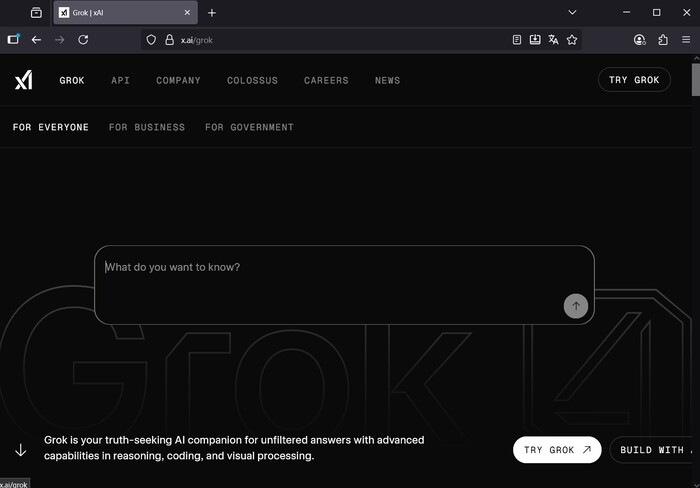Translate this page icon
This screenshot has height=488, width=700.
click(x=553, y=40)
